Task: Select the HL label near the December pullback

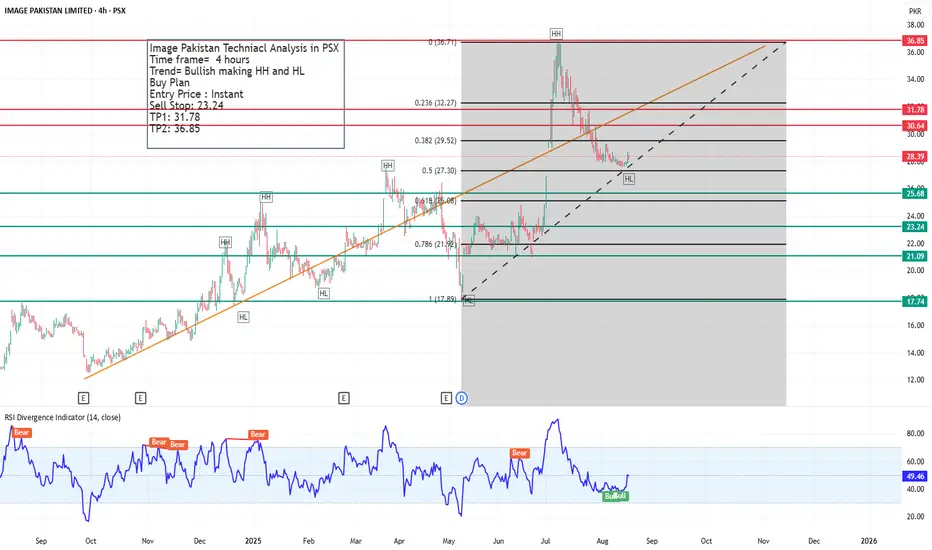Action: coord(243,318)
